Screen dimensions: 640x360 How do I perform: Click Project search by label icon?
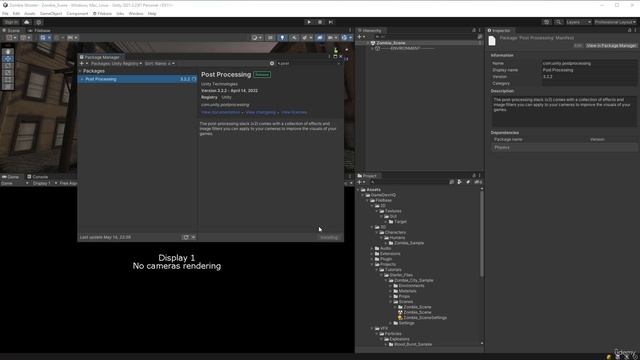(468, 182)
